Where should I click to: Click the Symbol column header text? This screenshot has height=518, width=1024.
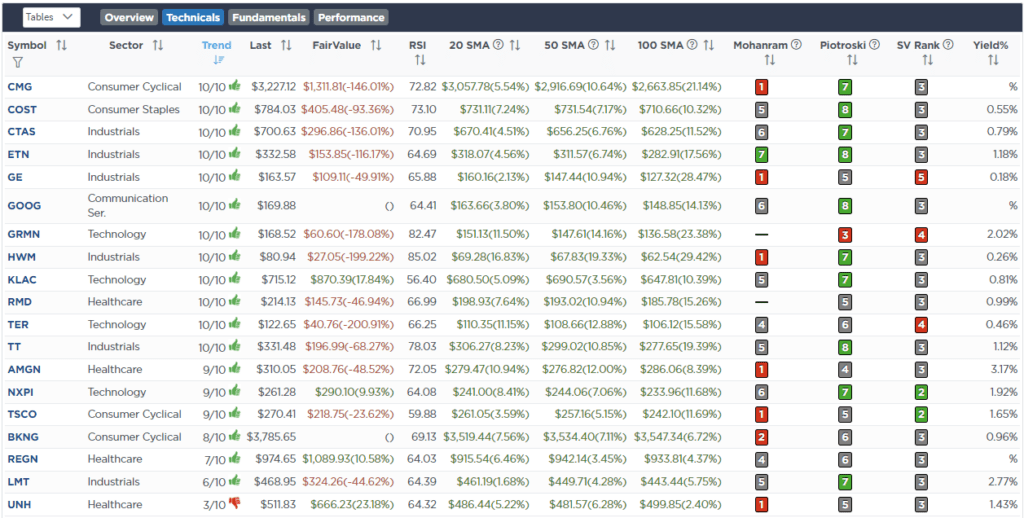27,45
